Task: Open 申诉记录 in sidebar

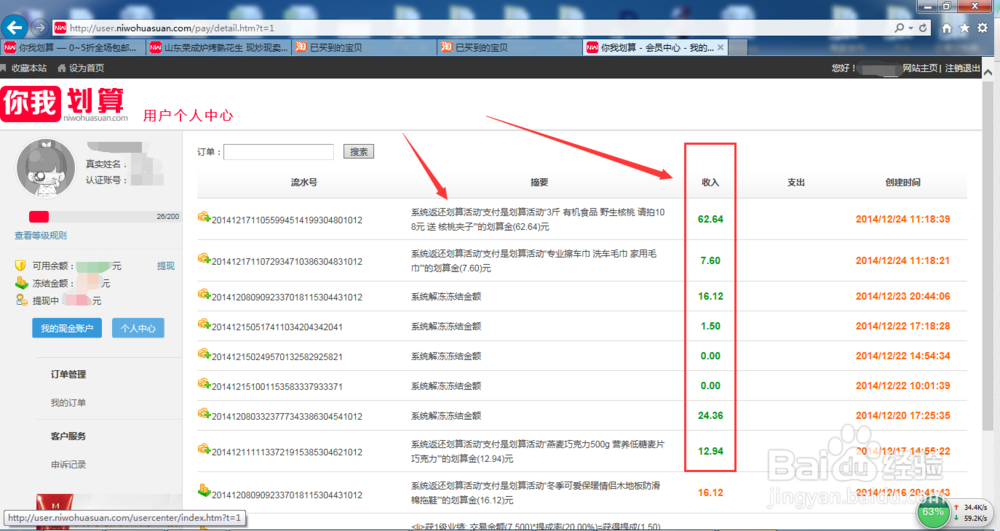Action: tap(68, 465)
